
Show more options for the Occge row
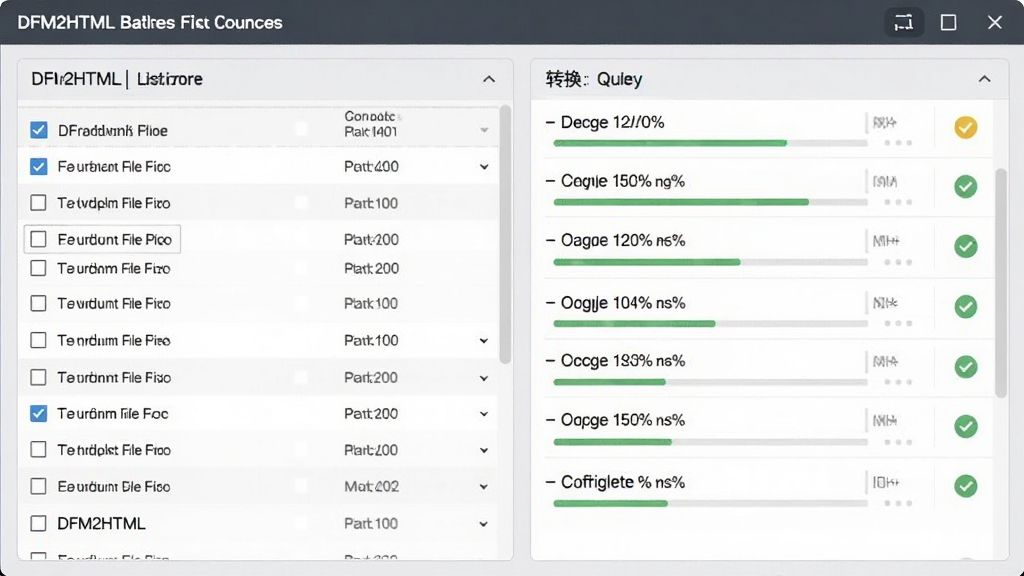898,381
